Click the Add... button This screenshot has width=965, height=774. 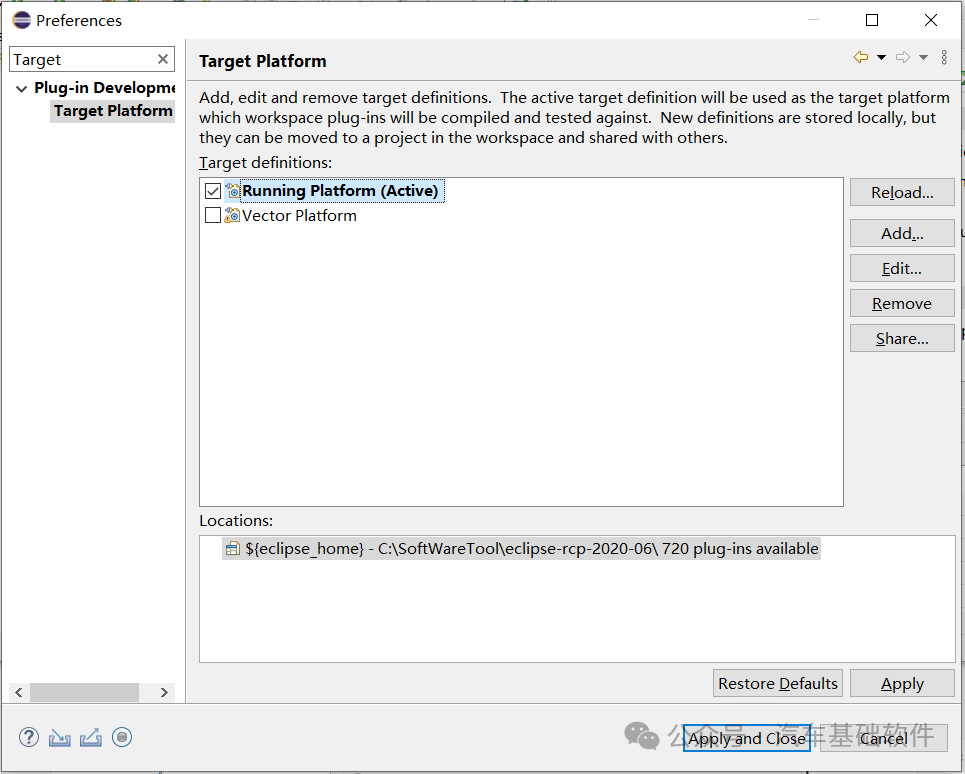[902, 233]
